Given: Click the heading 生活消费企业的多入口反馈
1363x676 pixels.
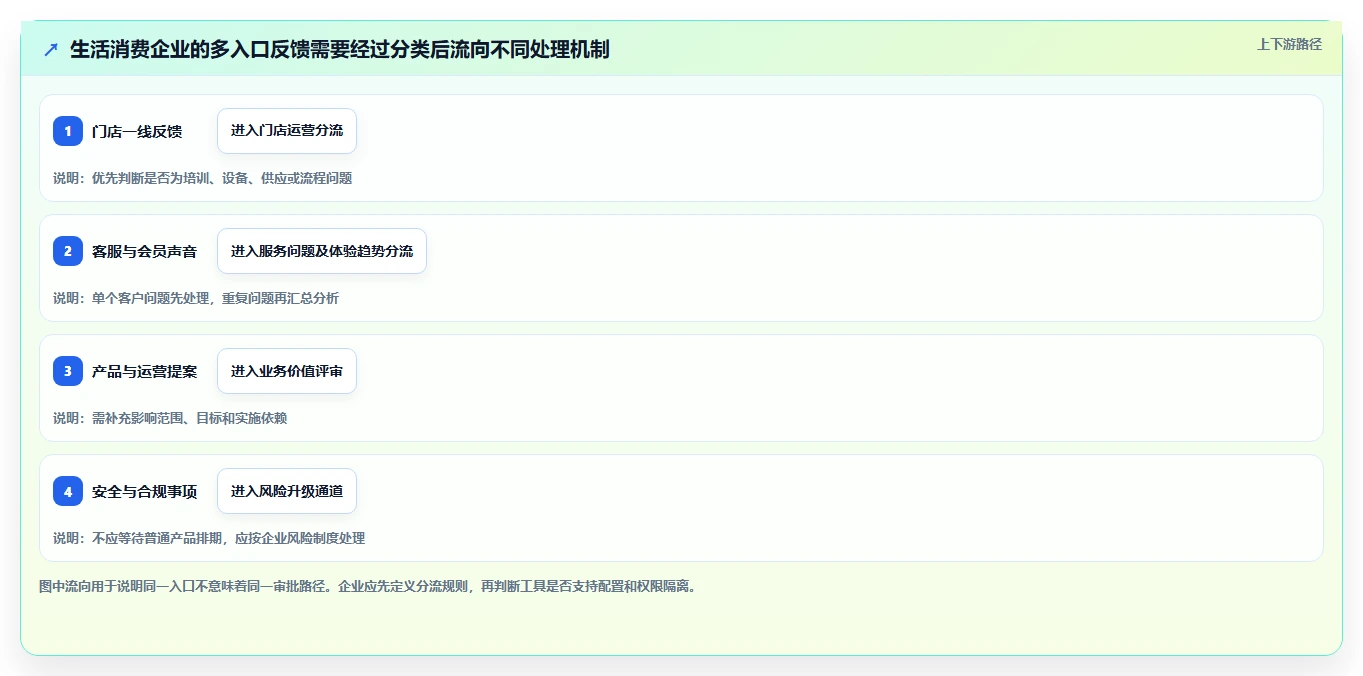Looking at the screenshot, I should (340, 50).
